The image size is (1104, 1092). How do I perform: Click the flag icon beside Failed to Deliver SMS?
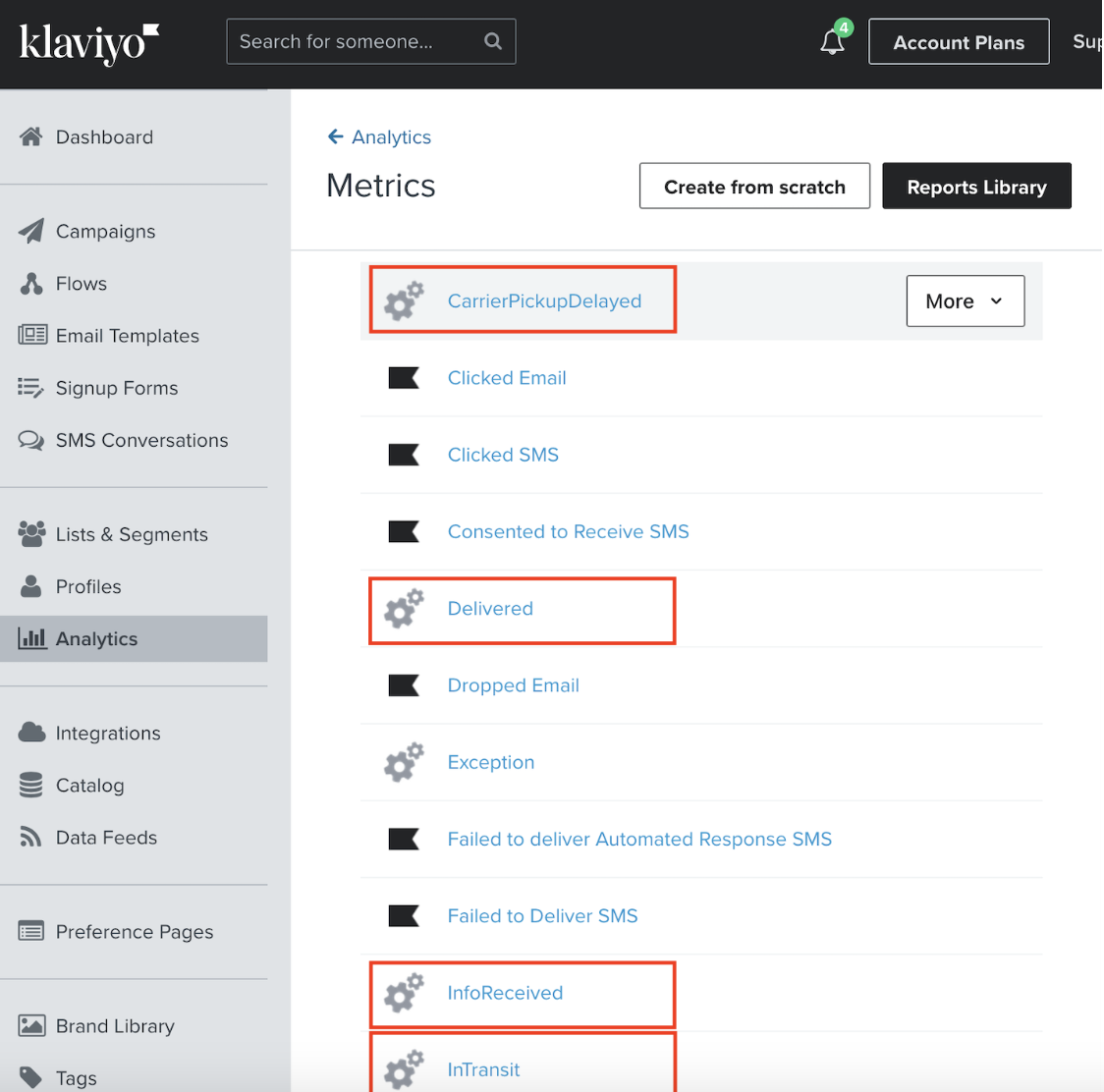click(x=404, y=915)
